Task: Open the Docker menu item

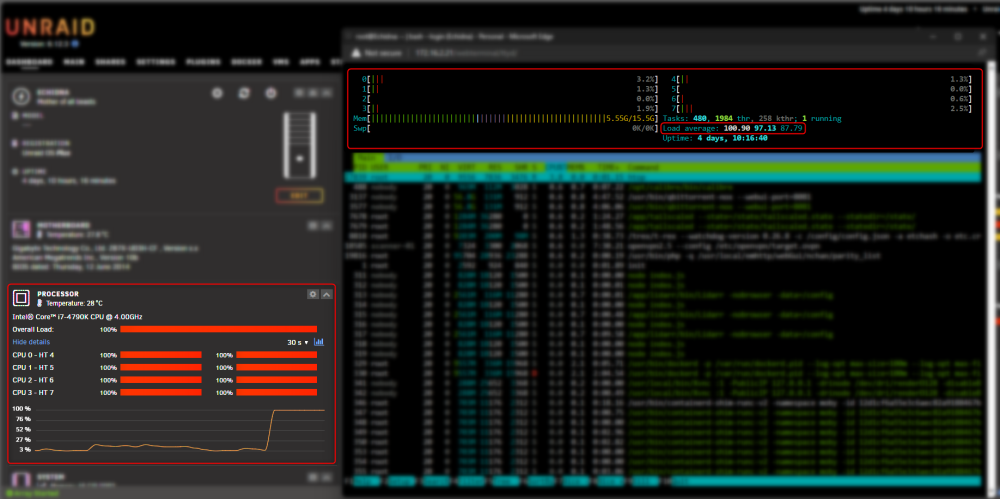Action: [x=247, y=63]
